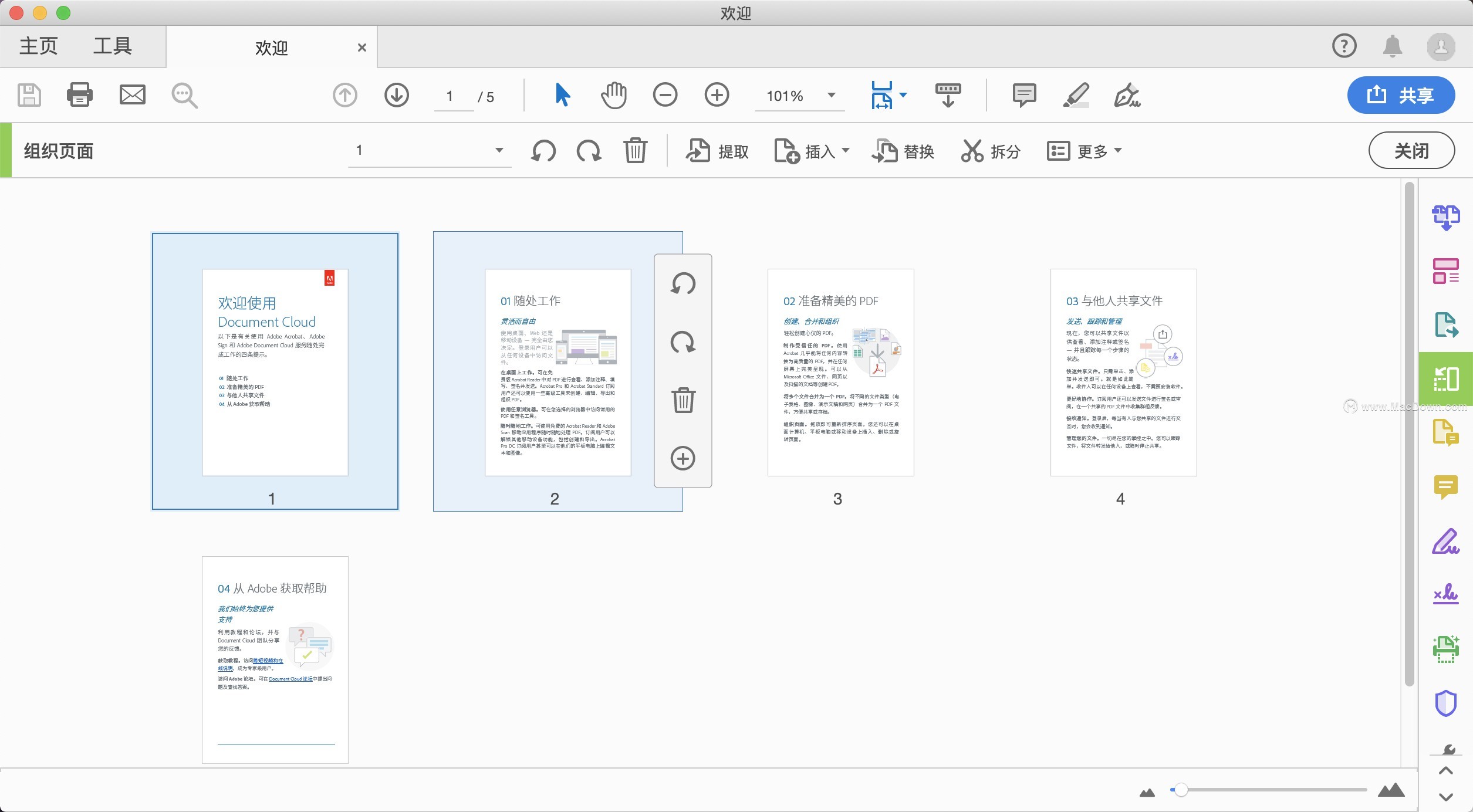Open the notifications bell
The height and width of the screenshot is (812, 1473).
pyautogui.click(x=1392, y=46)
